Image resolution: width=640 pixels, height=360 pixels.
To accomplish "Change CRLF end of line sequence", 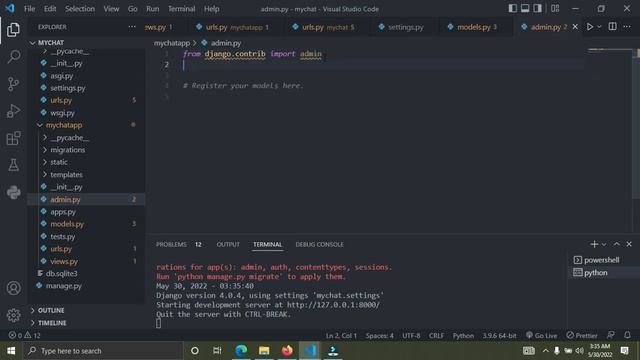I will [x=436, y=335].
